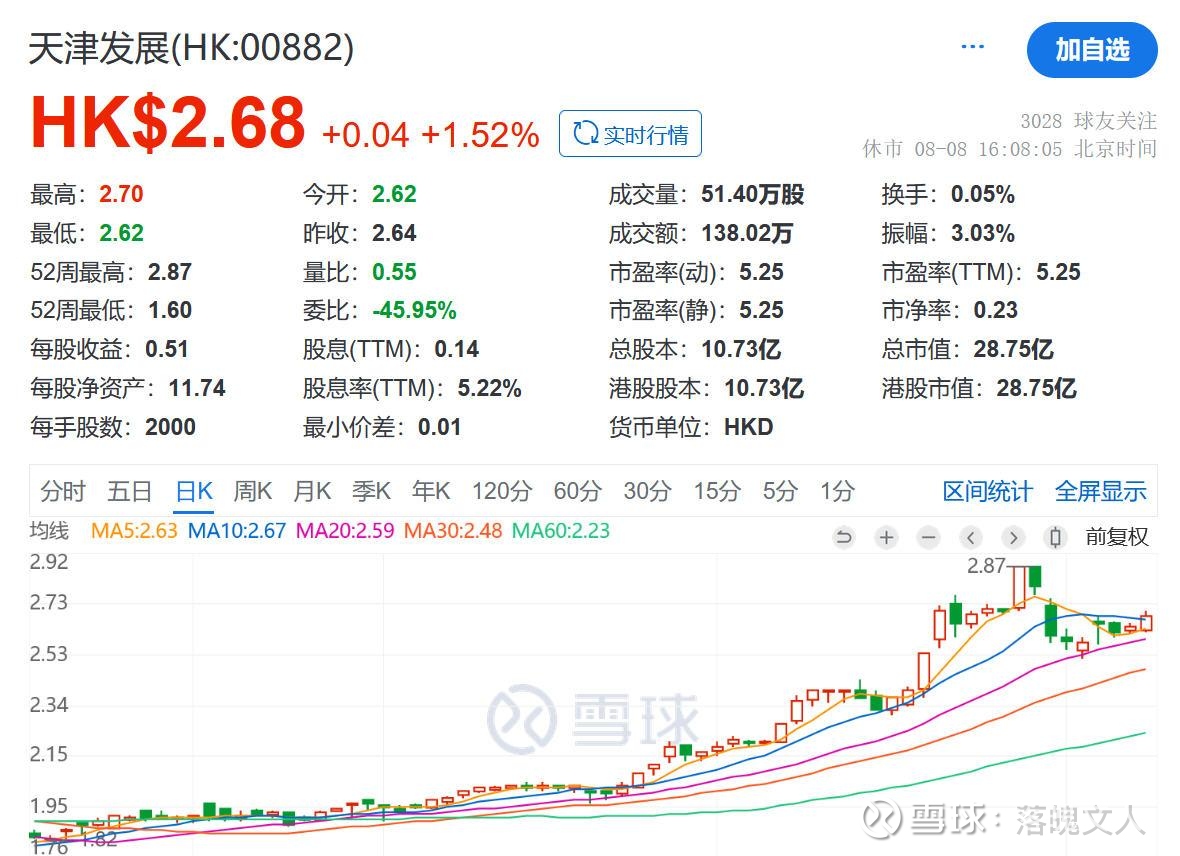Switch to 1分 interval tab
Screen dimensions: 1180x856
[x=837, y=492]
